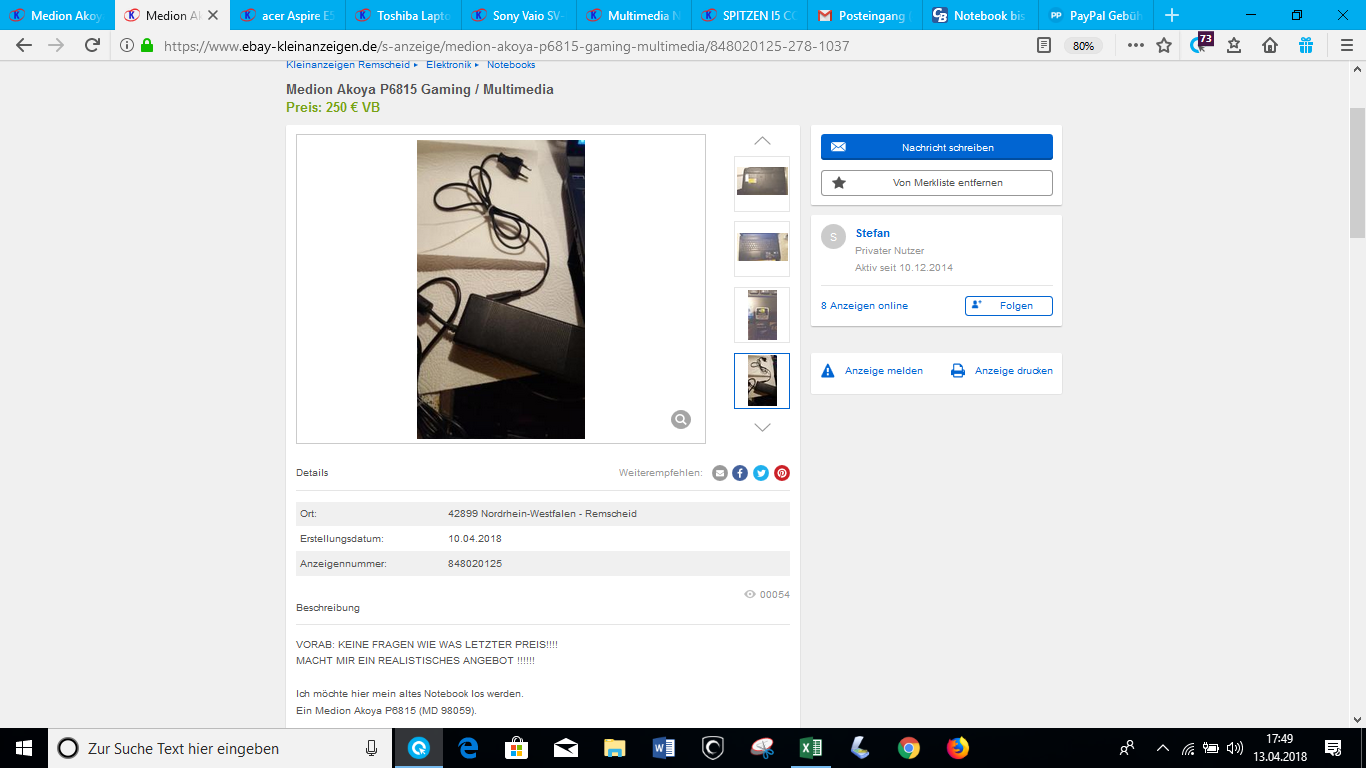Show hidden system tray icons

(x=1163, y=748)
